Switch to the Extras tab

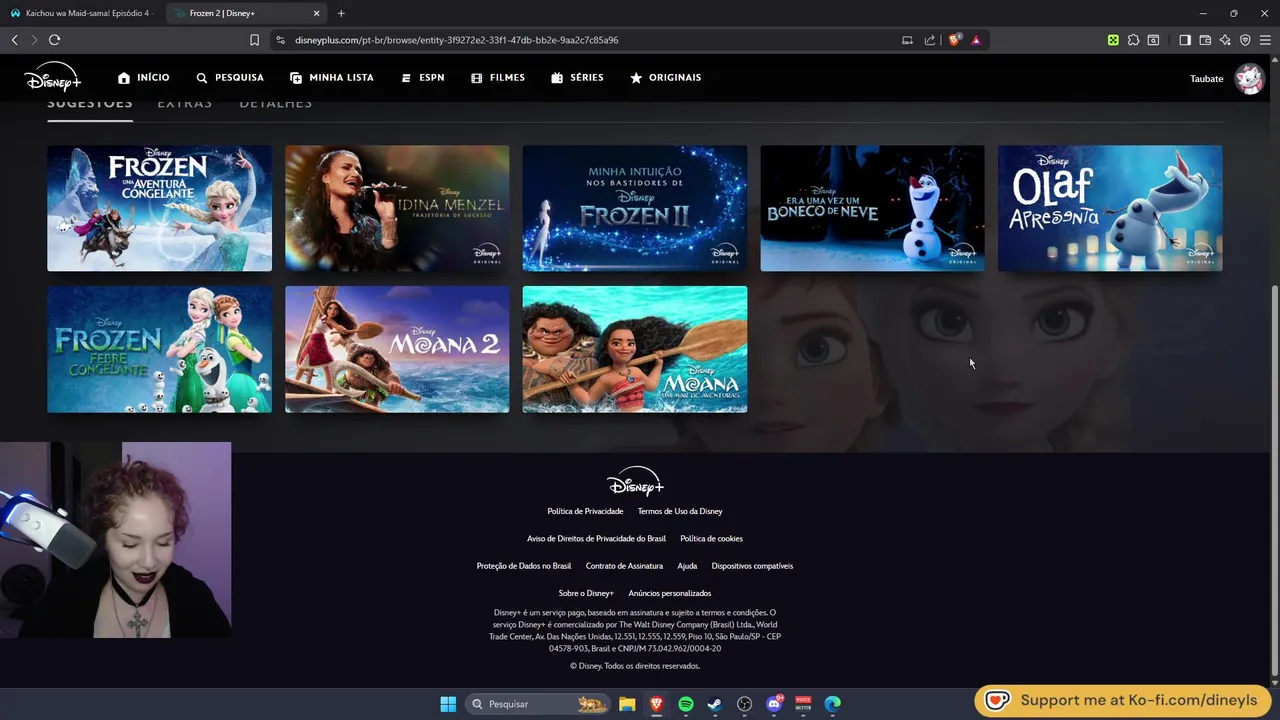pos(184,103)
